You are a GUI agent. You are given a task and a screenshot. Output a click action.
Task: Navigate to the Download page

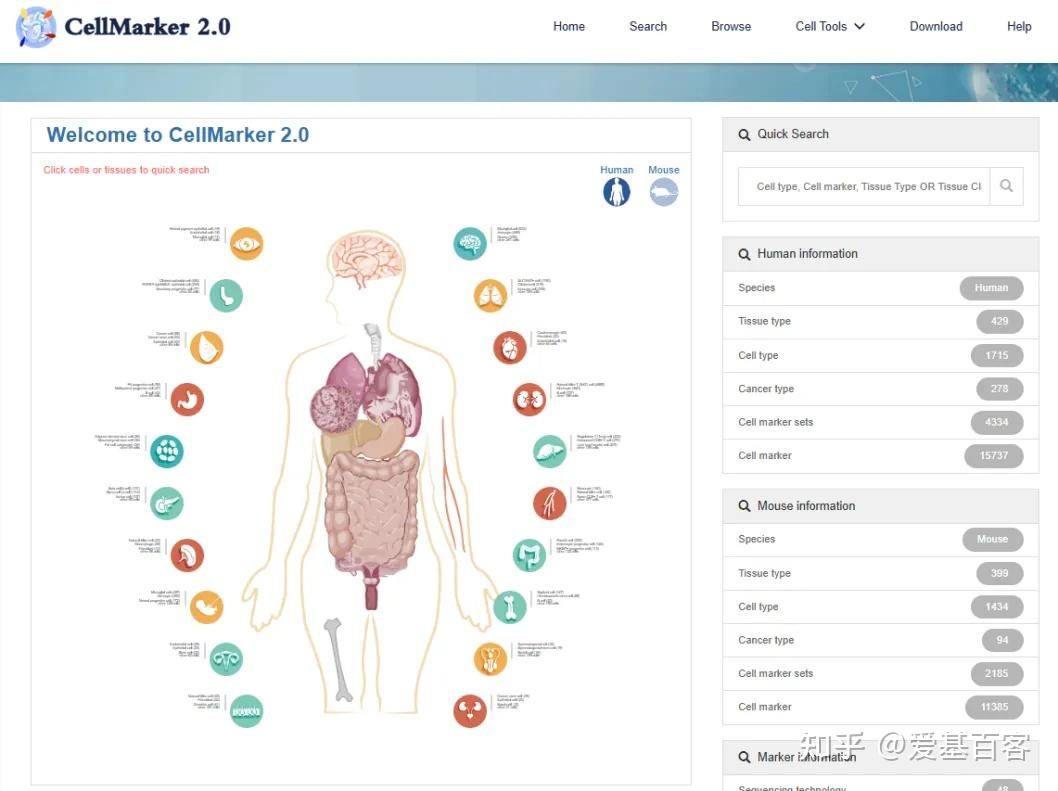[x=936, y=26]
